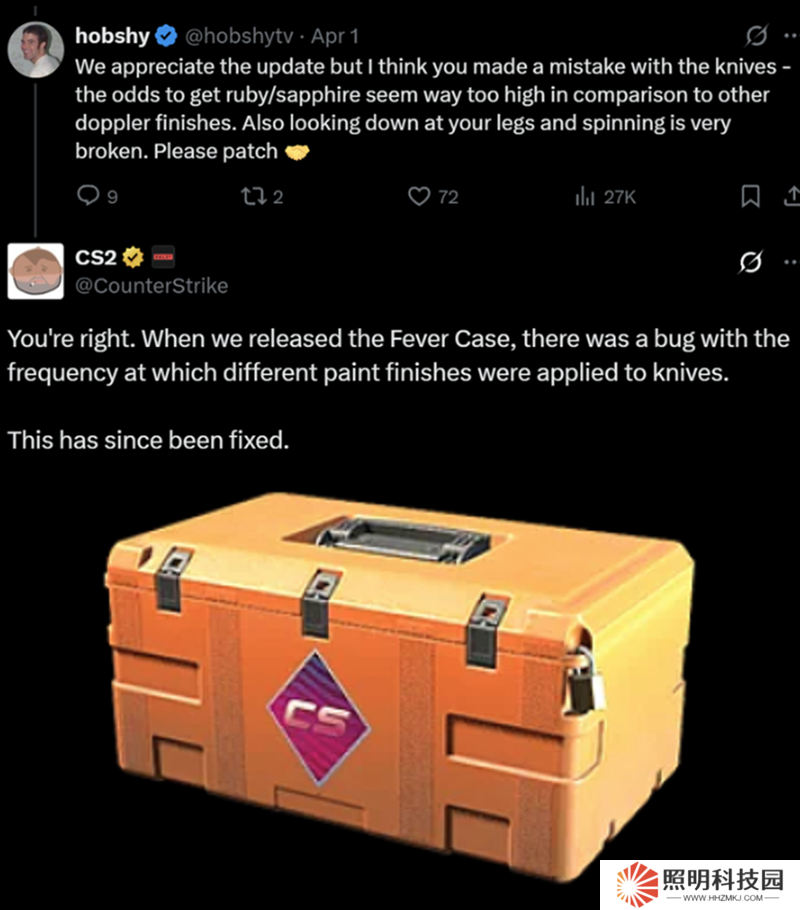Open hobshy's profile picture

35,50
